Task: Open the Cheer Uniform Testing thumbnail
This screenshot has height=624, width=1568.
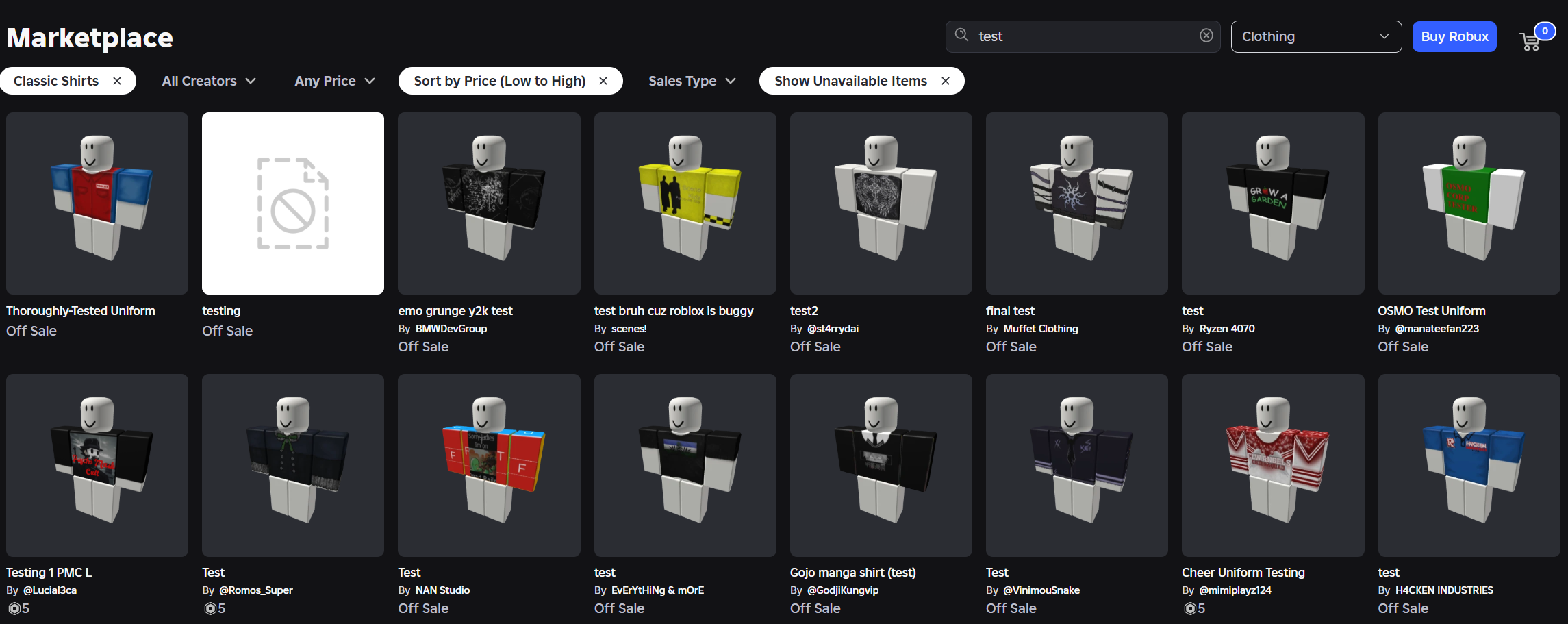Action: coord(1273,465)
